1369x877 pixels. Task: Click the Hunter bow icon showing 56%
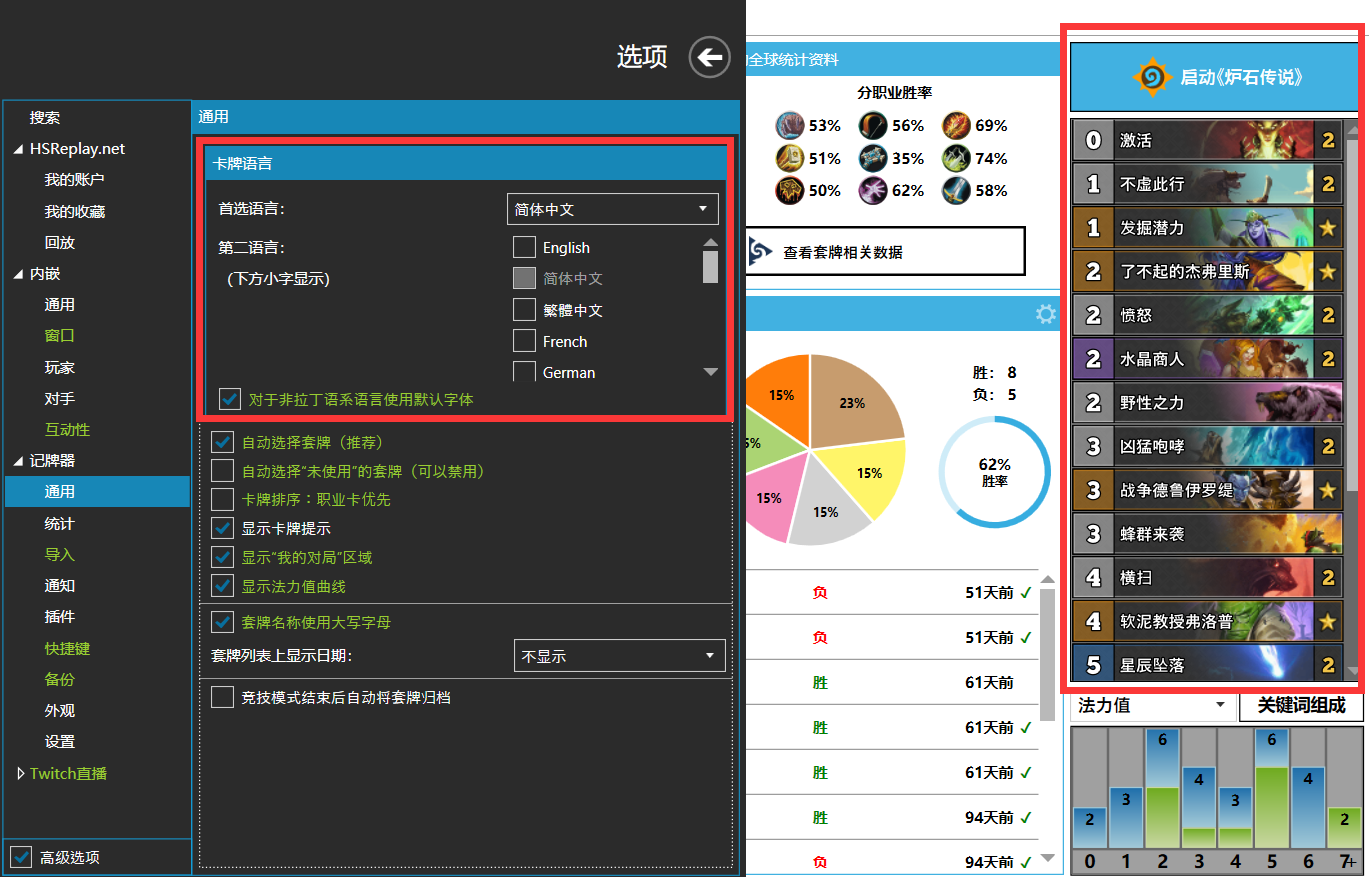(873, 126)
